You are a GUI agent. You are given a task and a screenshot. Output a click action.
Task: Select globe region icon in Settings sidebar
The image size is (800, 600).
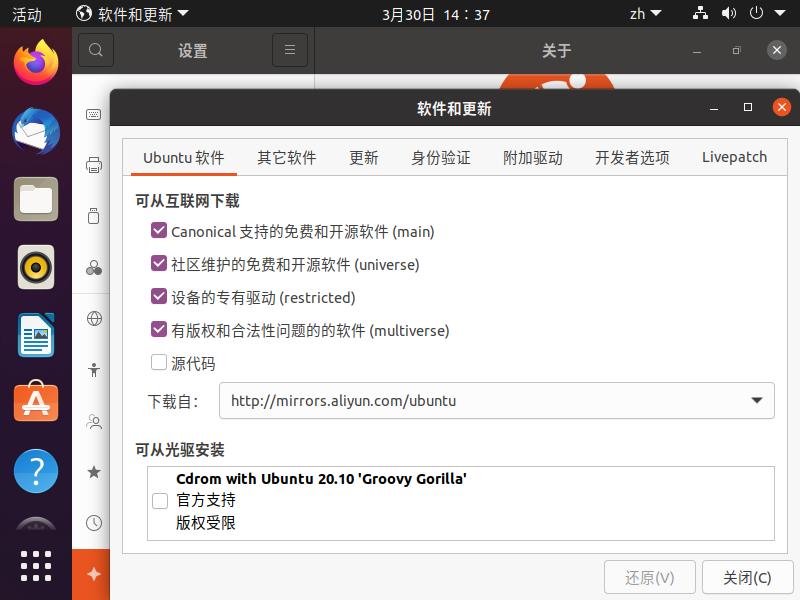point(94,318)
